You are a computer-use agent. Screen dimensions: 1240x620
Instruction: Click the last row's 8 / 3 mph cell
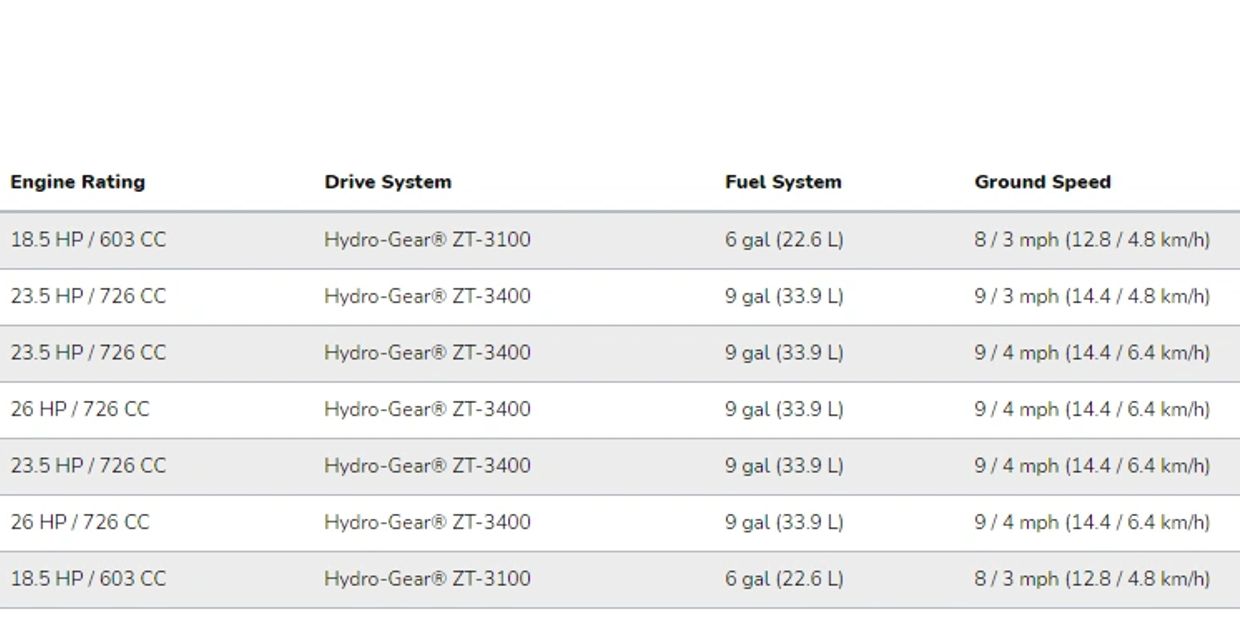click(1092, 579)
